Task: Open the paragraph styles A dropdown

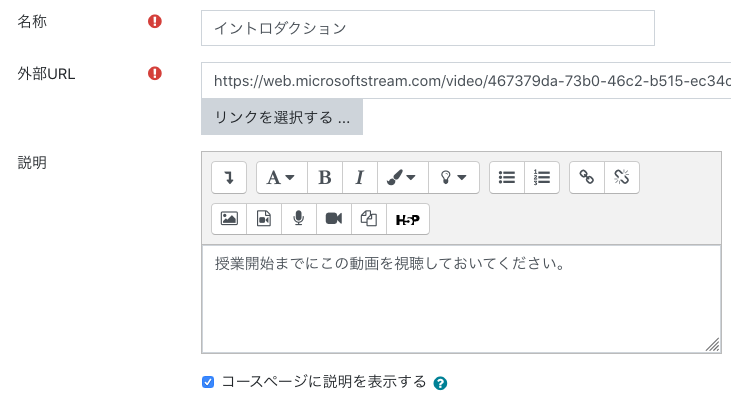Action: pos(282,178)
